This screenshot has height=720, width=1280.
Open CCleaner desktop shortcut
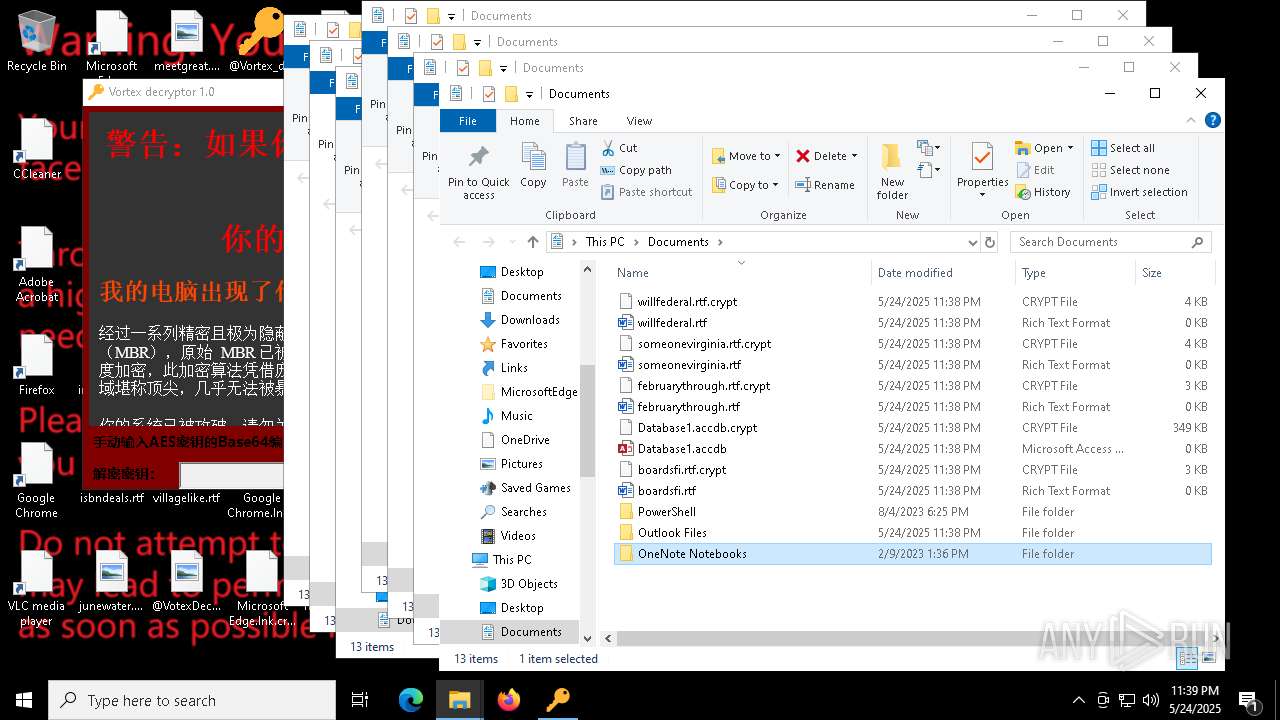point(37,148)
